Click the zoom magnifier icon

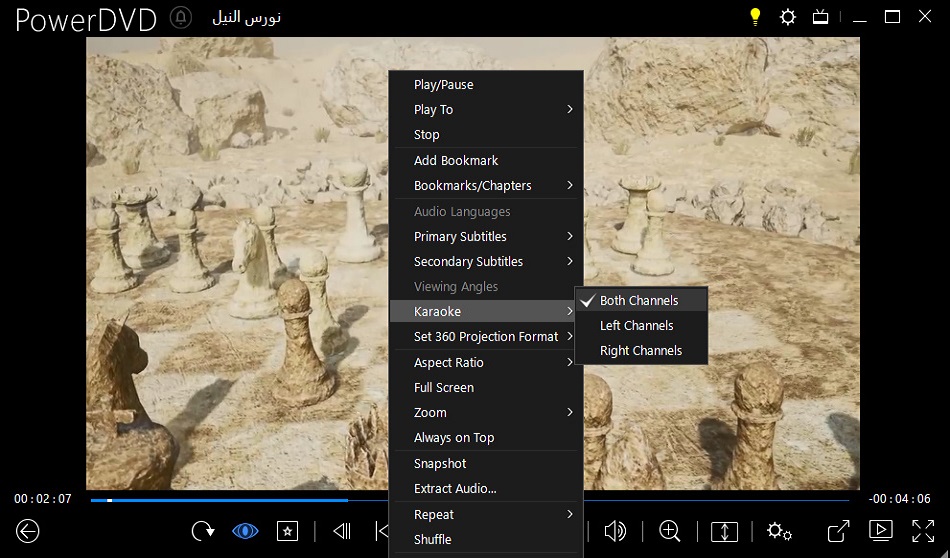click(x=670, y=531)
